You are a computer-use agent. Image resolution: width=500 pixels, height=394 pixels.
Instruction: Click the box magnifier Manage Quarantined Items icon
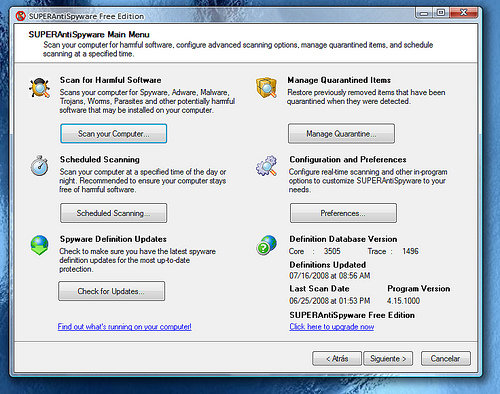(267, 87)
